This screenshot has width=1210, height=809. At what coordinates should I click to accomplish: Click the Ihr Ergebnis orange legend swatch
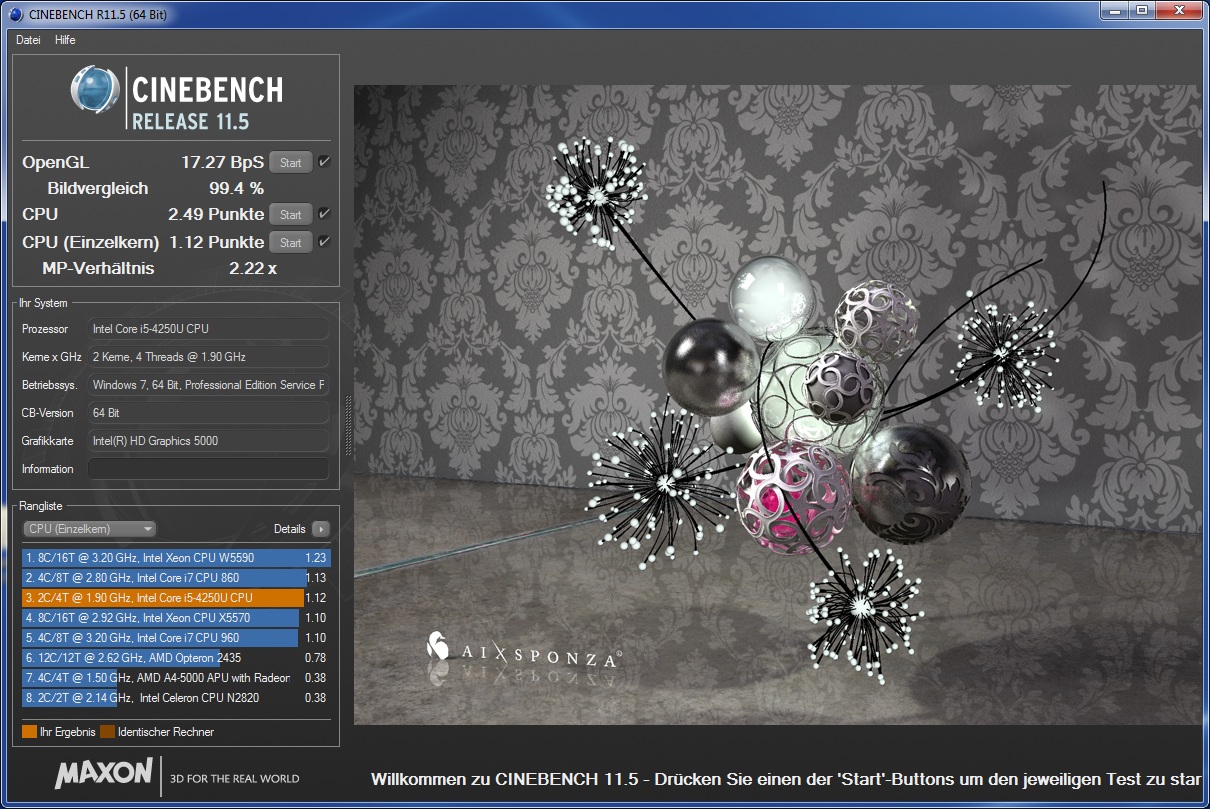click(x=29, y=732)
